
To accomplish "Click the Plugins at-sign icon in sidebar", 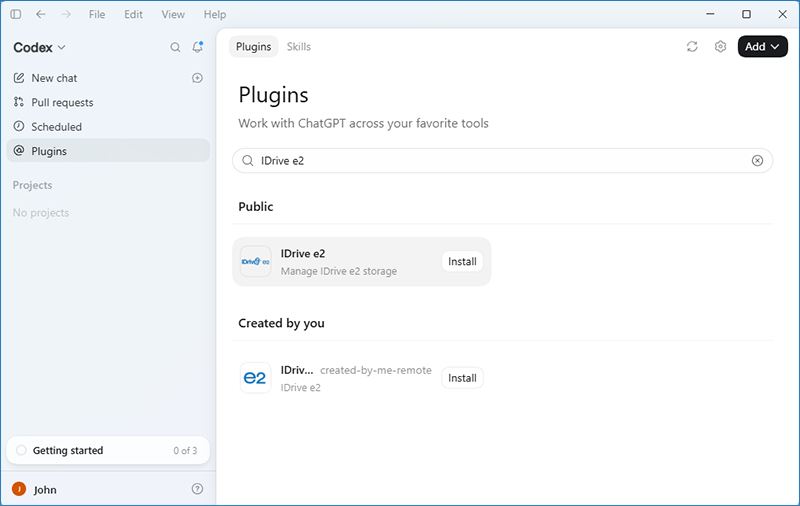I will [19, 150].
